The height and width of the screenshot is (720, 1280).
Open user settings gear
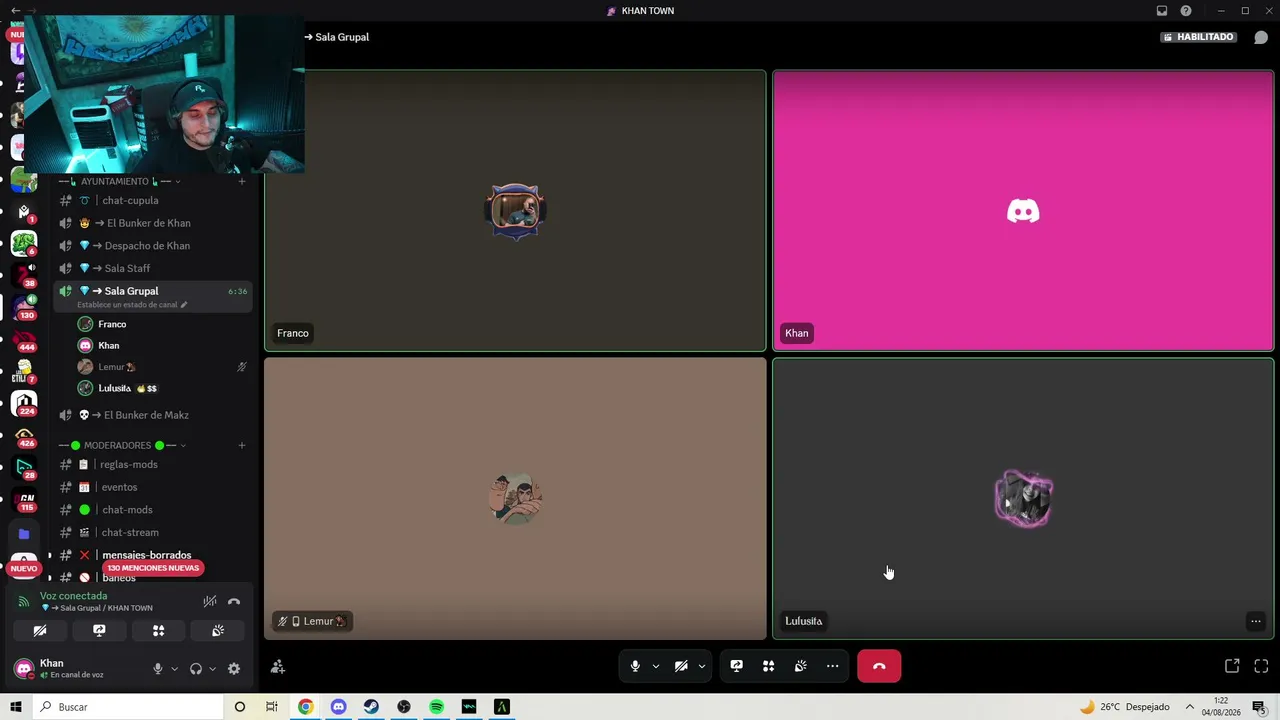(x=234, y=669)
